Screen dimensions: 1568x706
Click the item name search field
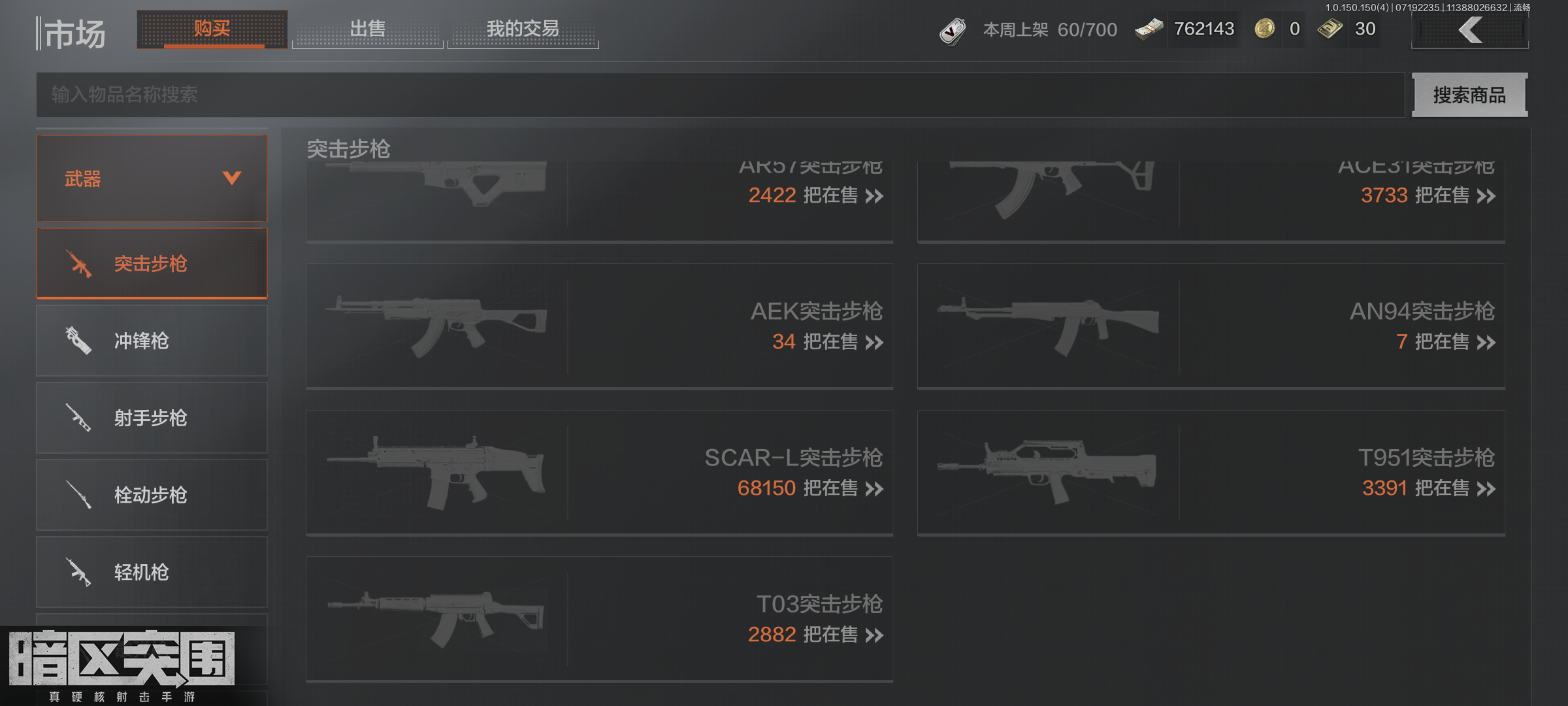[x=720, y=95]
